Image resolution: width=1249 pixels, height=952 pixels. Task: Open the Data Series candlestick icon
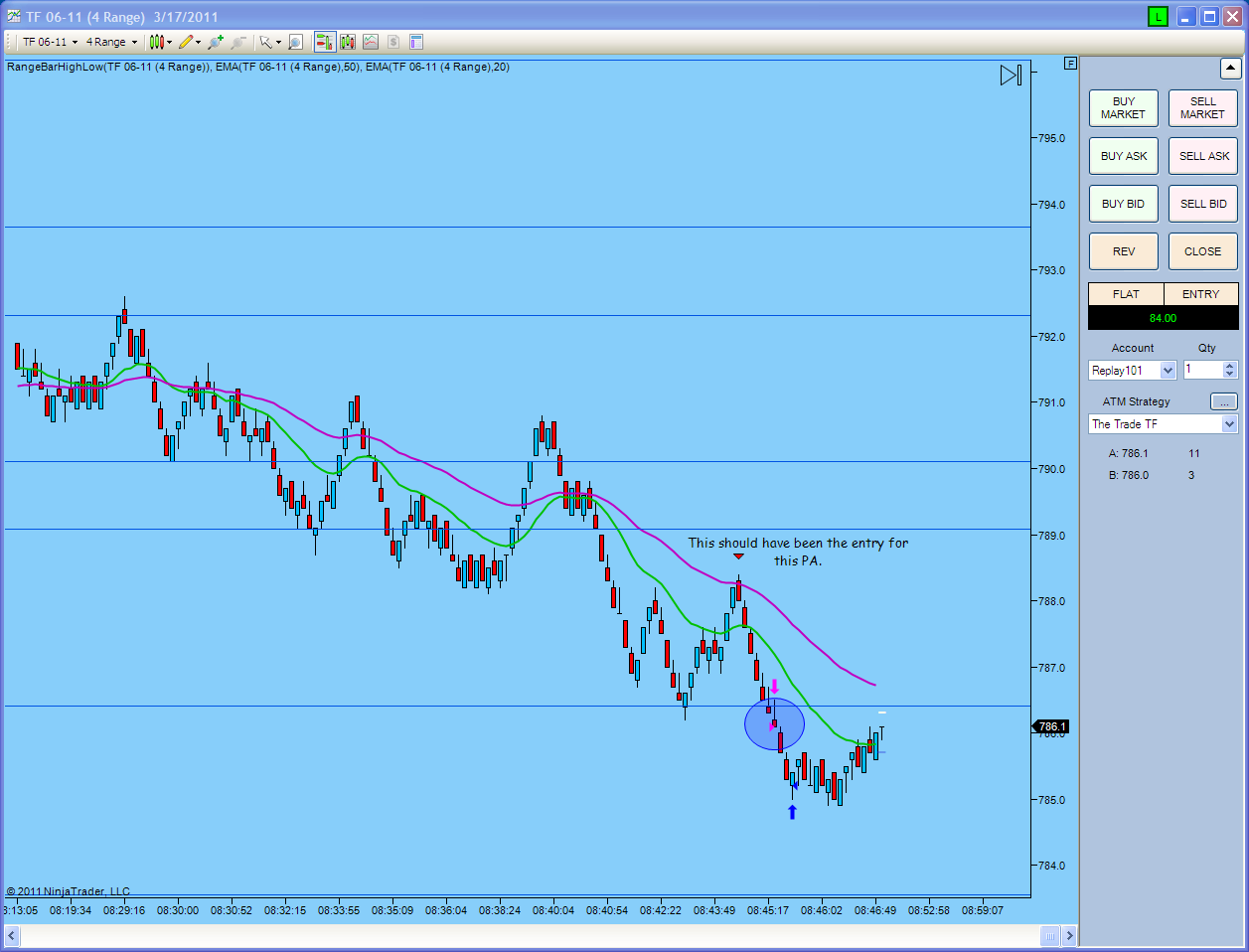(x=348, y=42)
